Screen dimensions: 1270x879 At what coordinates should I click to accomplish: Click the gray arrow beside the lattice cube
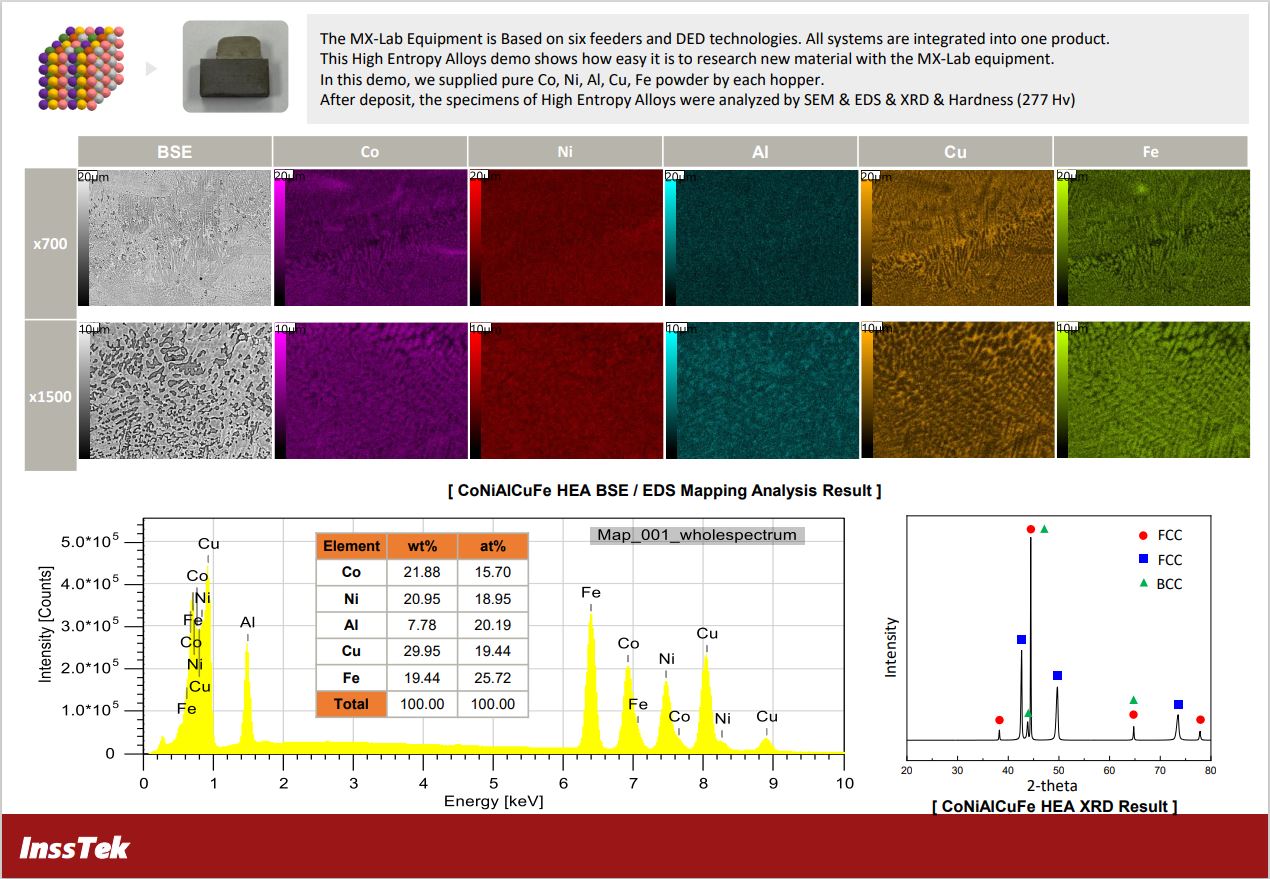152,68
